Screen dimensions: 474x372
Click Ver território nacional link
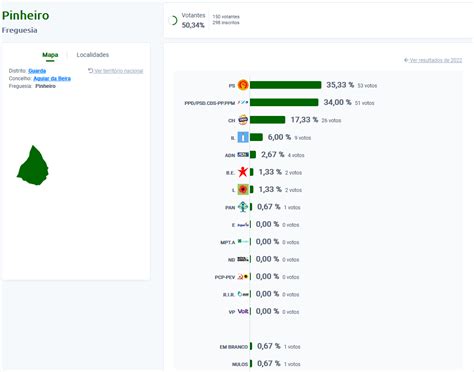116,71
